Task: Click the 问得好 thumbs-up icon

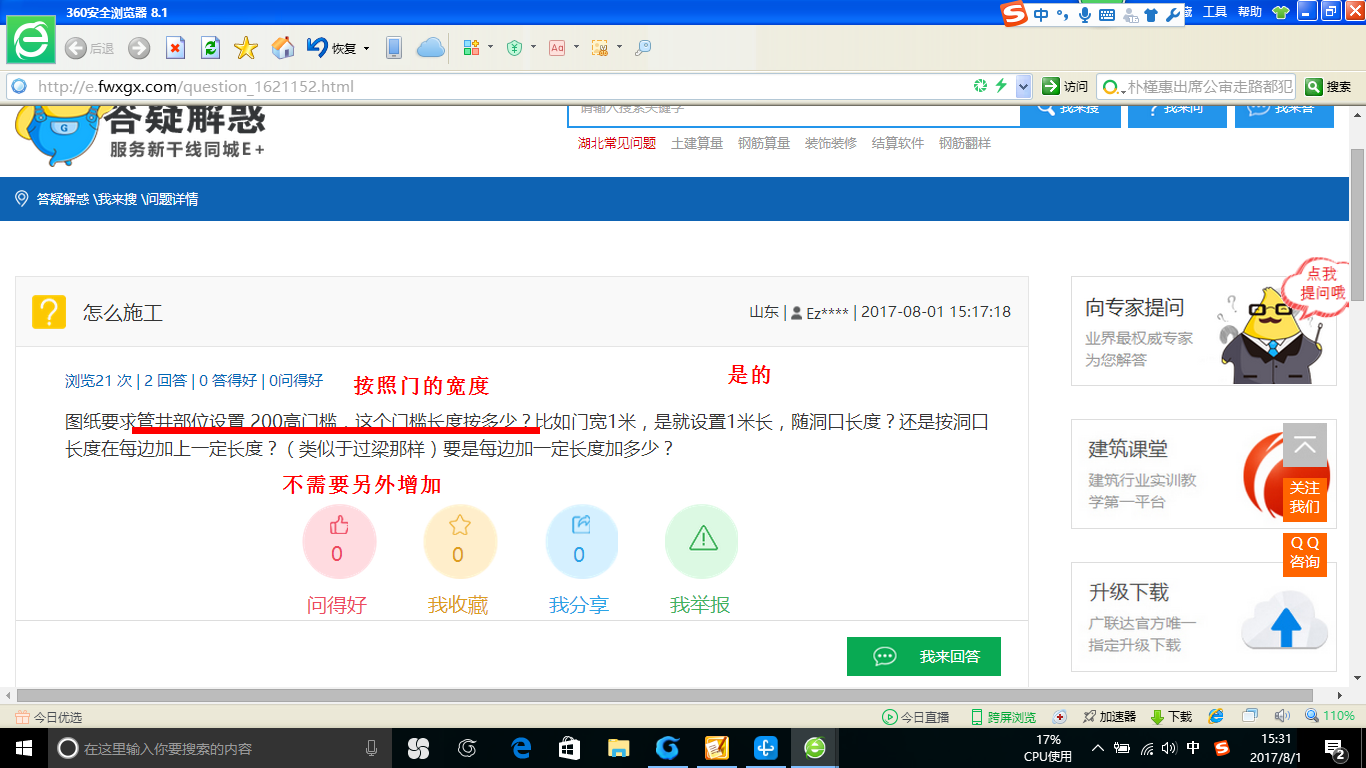Action: pyautogui.click(x=339, y=540)
